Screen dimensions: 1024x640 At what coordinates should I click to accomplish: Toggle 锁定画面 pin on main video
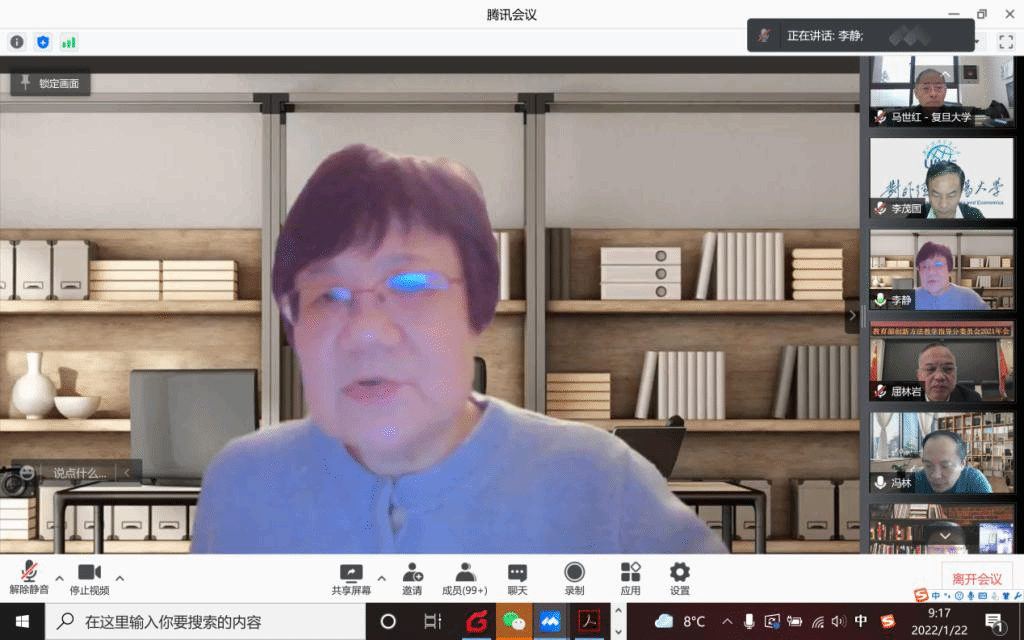51,84
